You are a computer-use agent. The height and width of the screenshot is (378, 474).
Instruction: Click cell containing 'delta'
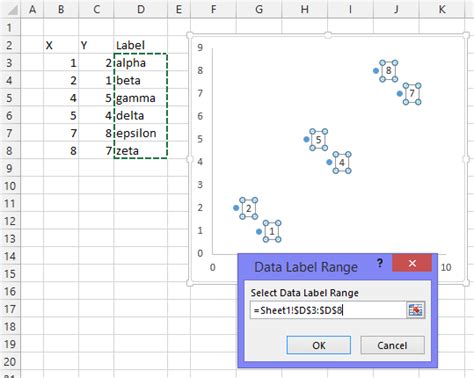(141, 116)
